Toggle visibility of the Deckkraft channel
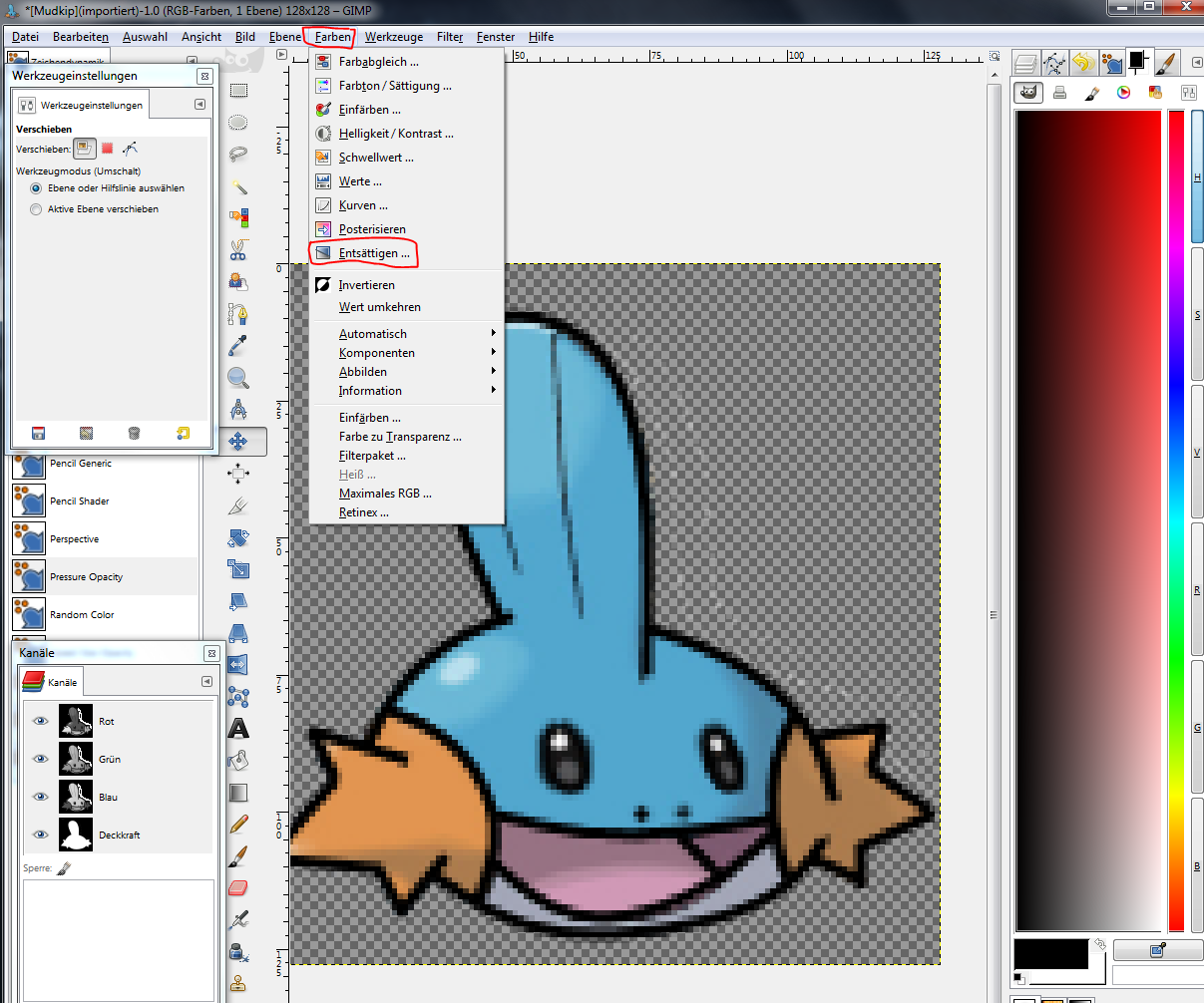 click(41, 835)
